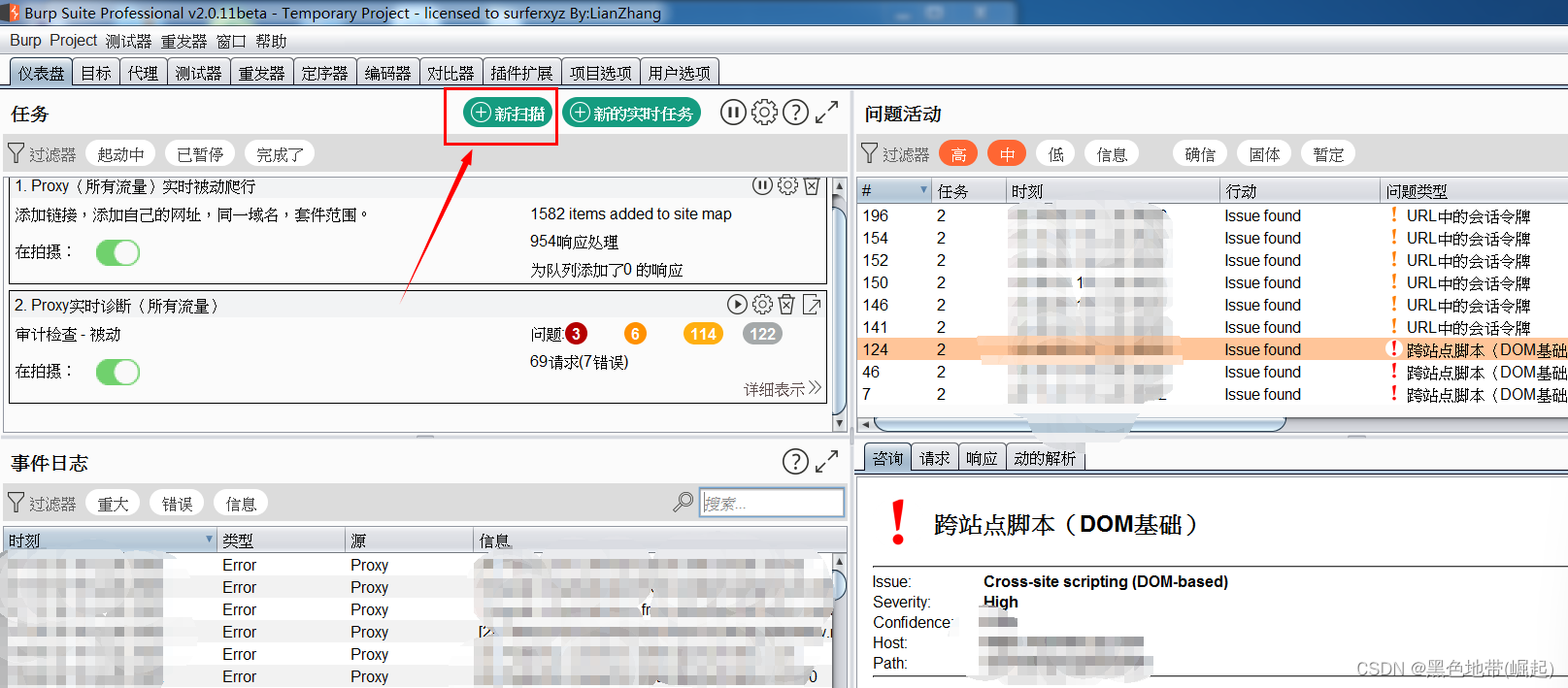
Task: Open help for the Tasks panel
Action: (795, 113)
